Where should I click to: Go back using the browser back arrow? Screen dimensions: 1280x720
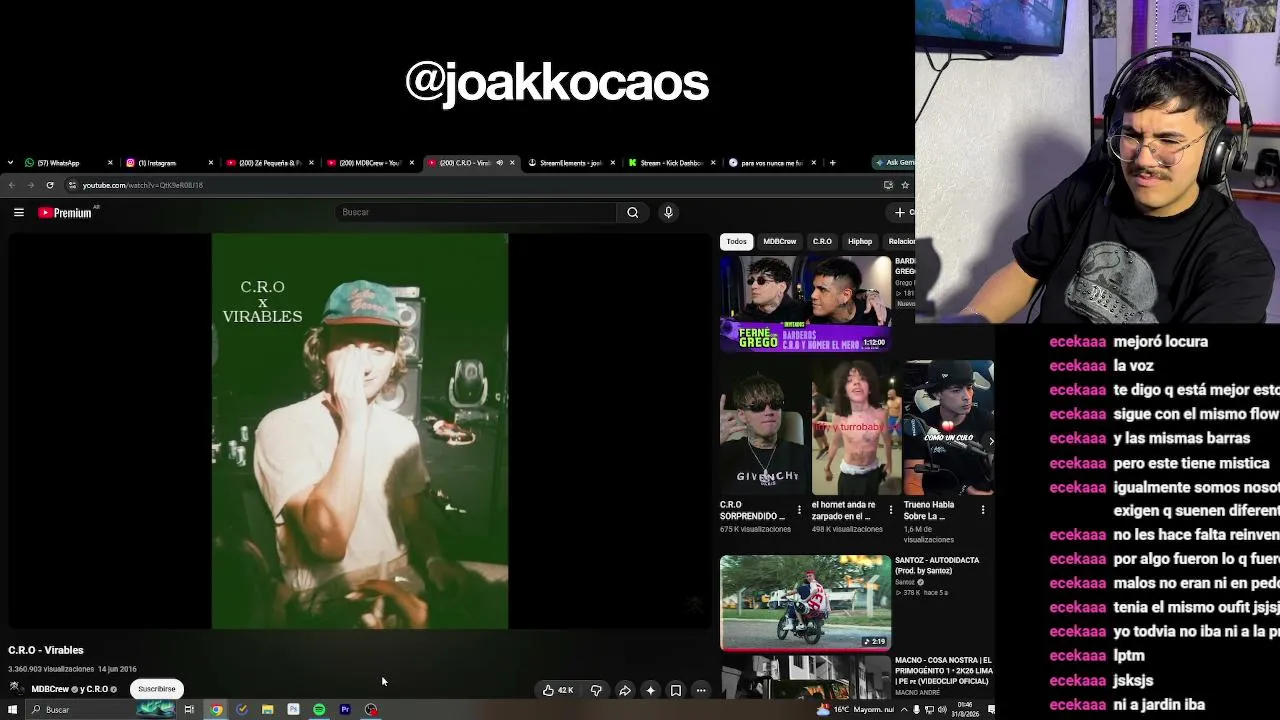click(x=12, y=185)
